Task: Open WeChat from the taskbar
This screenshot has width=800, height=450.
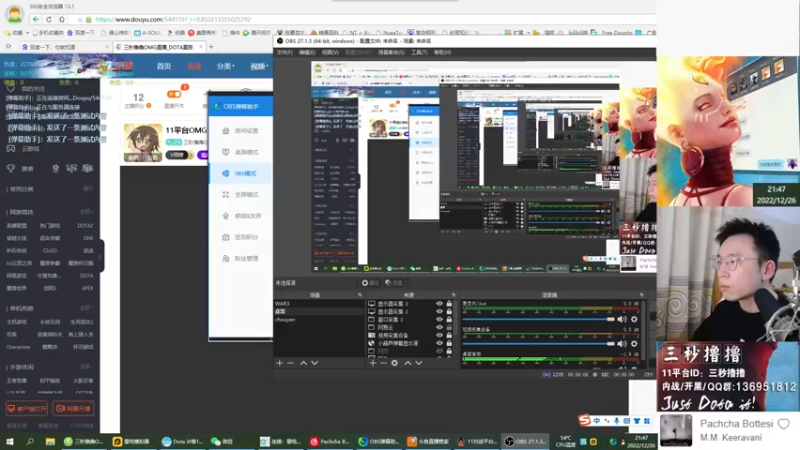Action: pos(221,441)
